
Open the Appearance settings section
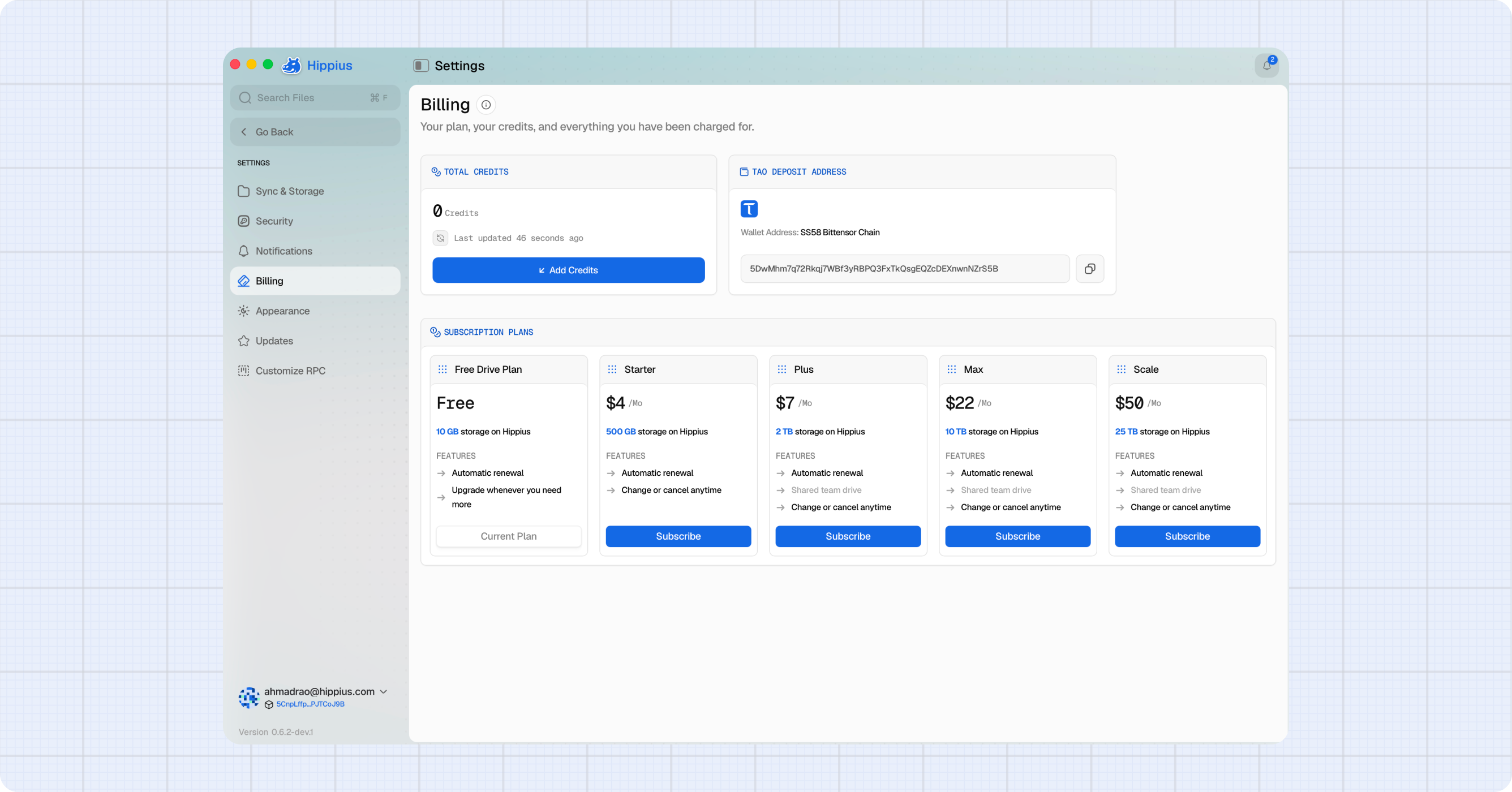pyautogui.click(x=315, y=311)
